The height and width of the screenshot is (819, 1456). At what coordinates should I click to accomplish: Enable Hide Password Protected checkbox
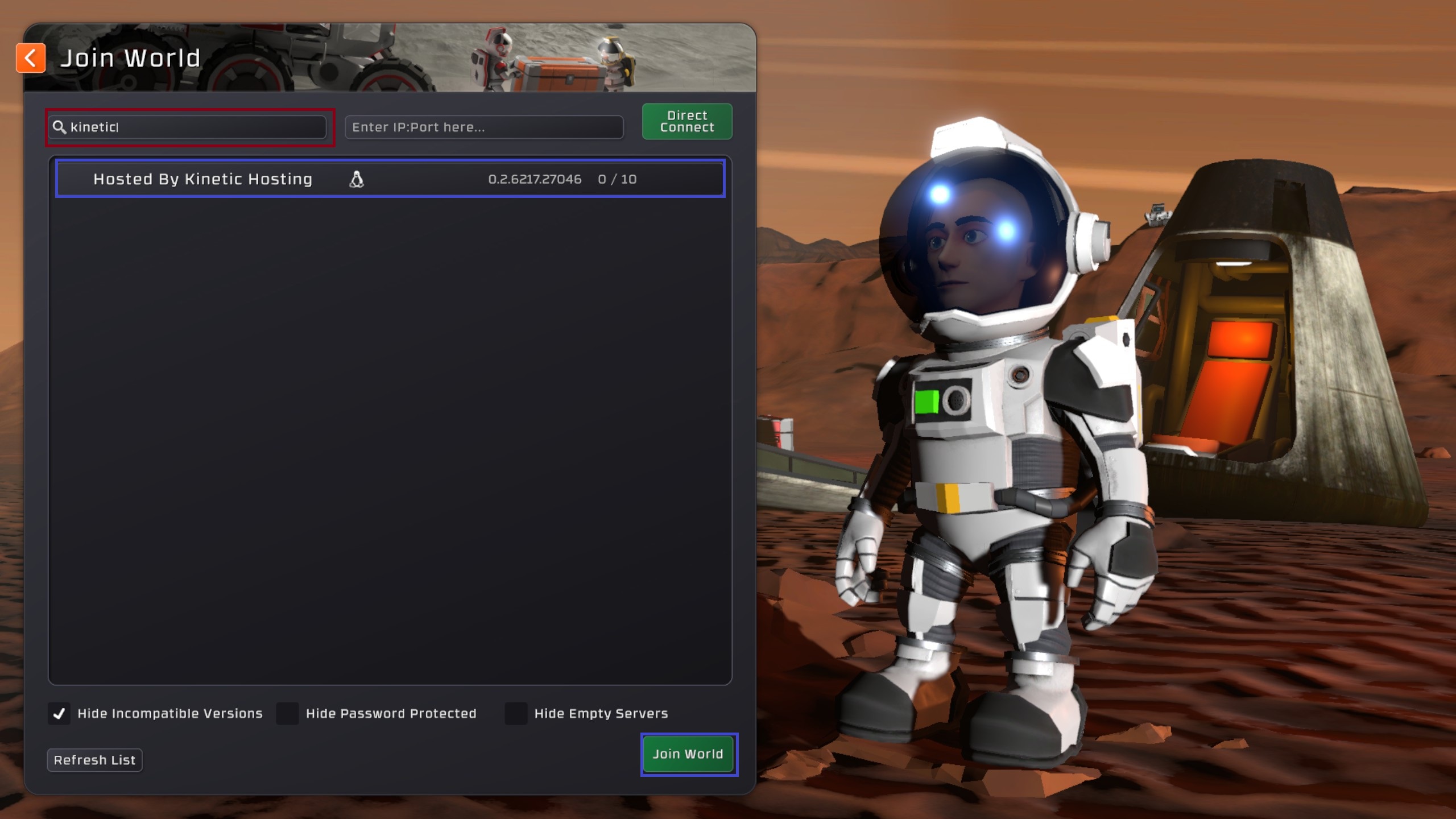click(x=287, y=713)
